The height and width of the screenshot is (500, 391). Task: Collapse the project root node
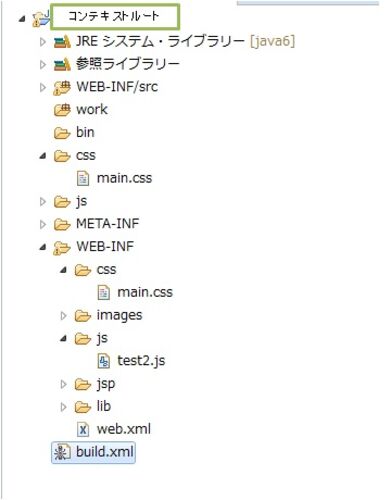22,19
